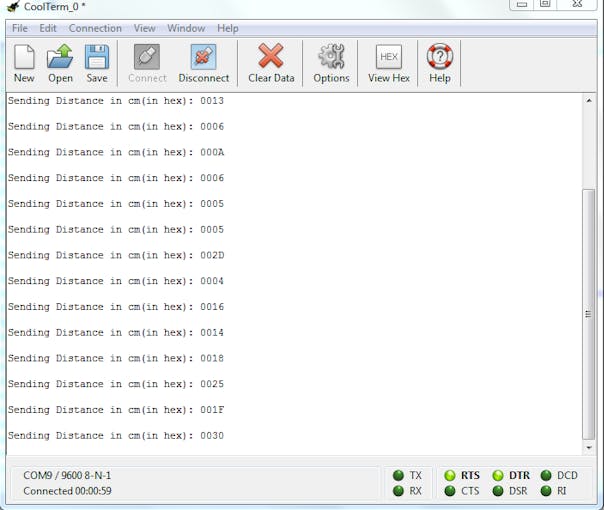The height and width of the screenshot is (510, 604).
Task: Click the CTS status LED
Action: coord(450,491)
